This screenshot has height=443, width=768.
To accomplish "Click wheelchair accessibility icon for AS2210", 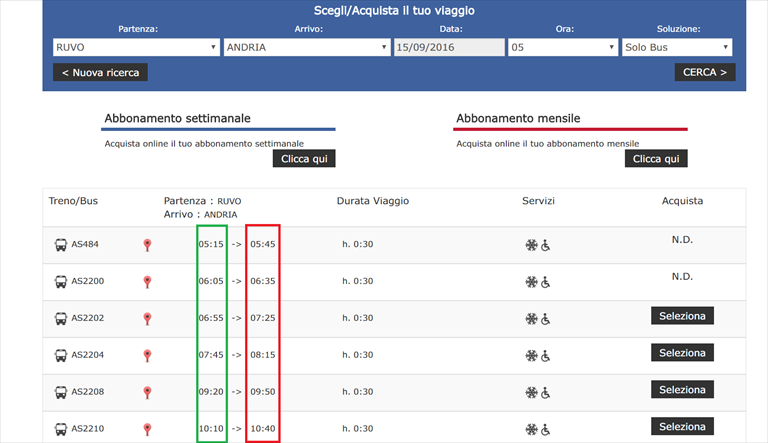I will 546,429.
